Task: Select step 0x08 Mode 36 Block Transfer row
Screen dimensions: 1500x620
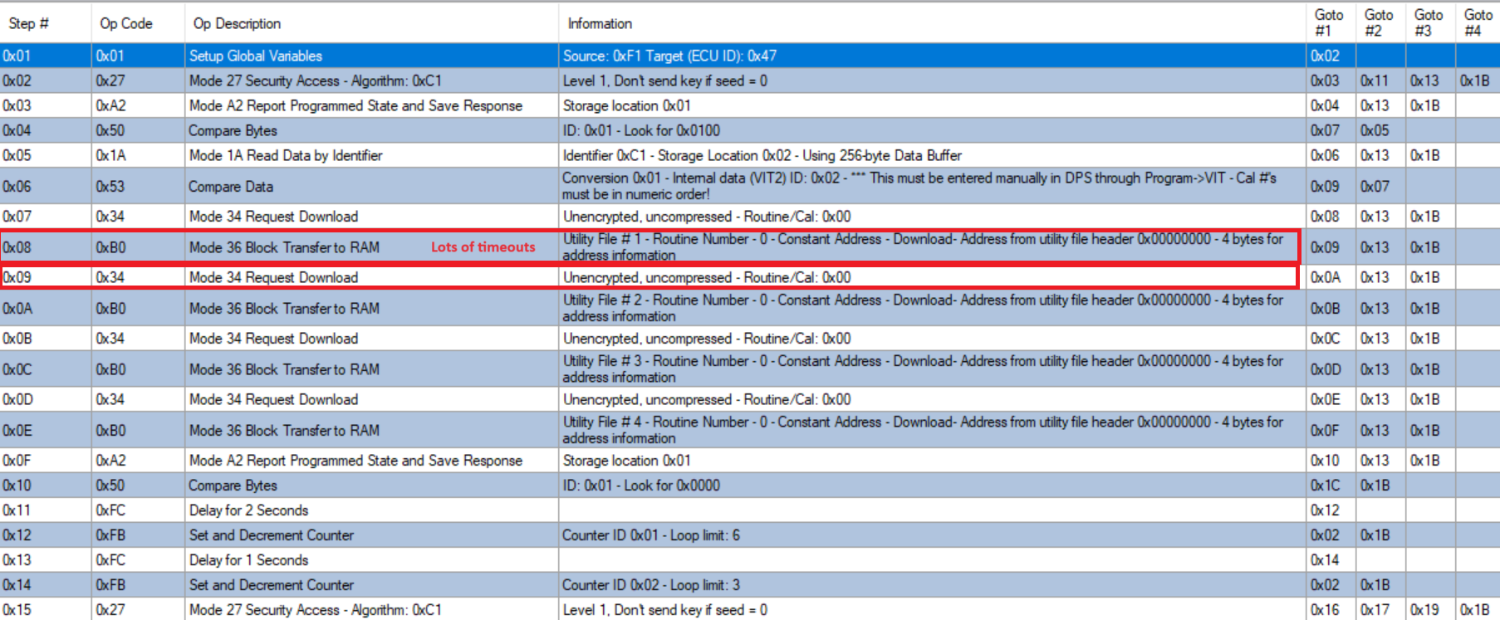Action: [750, 247]
